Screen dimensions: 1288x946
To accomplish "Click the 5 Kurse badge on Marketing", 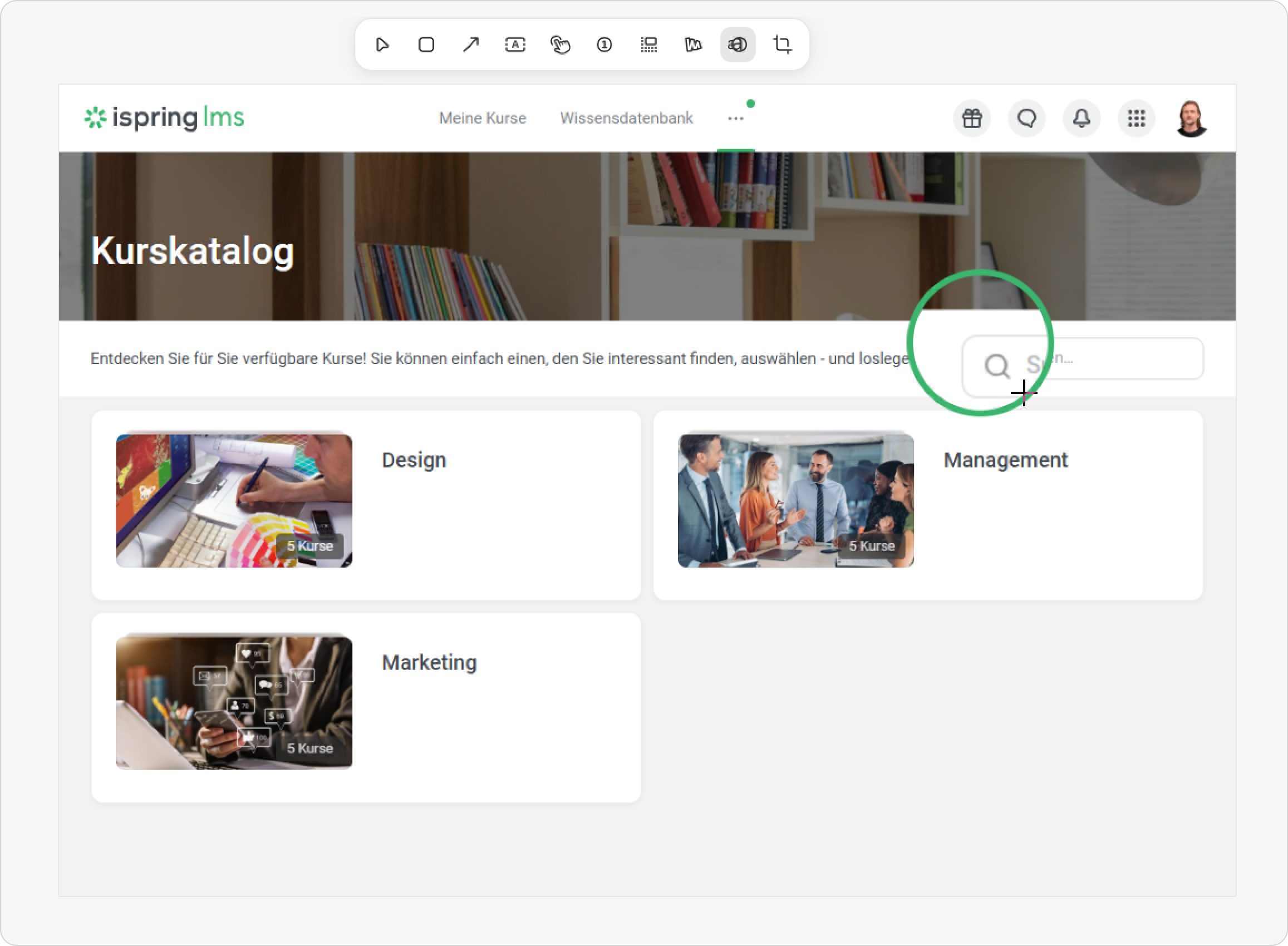I will pos(310,748).
